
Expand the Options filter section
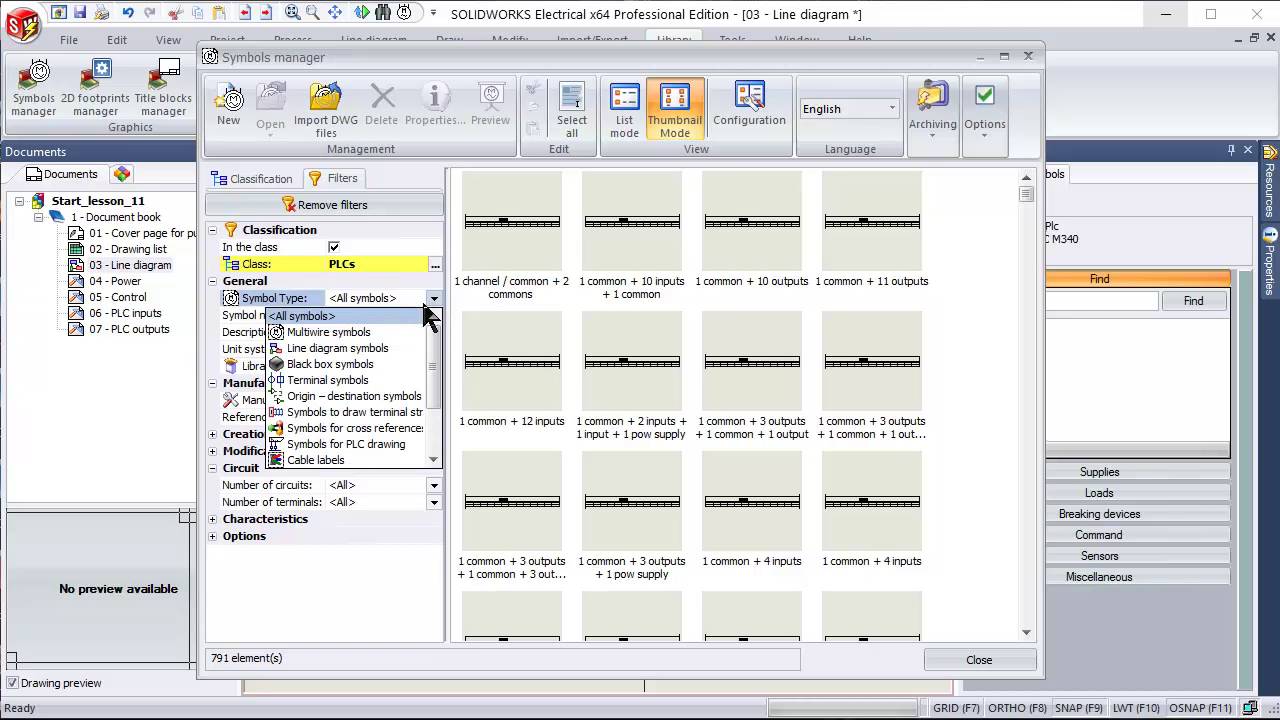(x=213, y=536)
